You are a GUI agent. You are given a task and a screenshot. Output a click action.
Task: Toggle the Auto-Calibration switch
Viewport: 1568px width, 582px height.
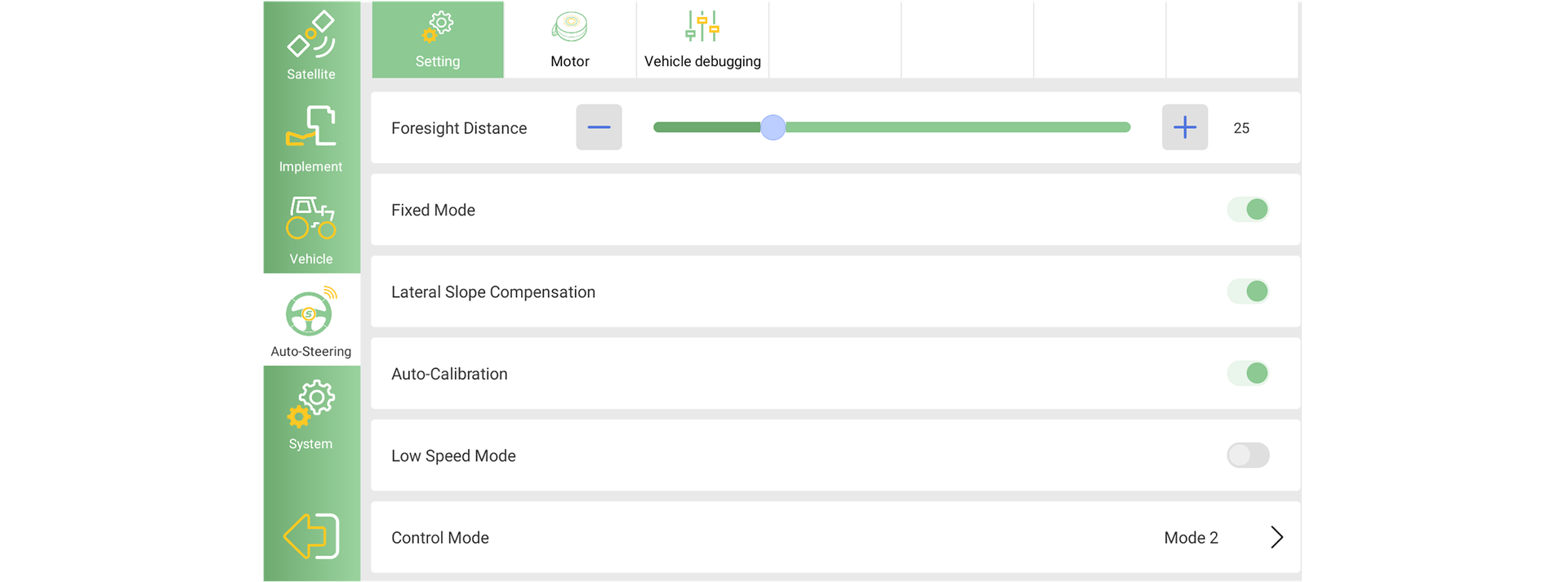coord(1248,374)
